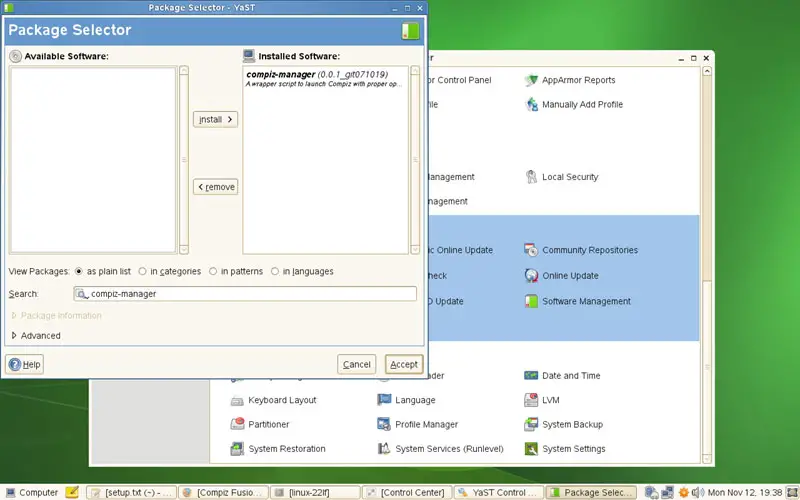The image size is (800, 500).
Task: Maximize the YaST Control Center window
Action: pyautogui.click(x=693, y=58)
